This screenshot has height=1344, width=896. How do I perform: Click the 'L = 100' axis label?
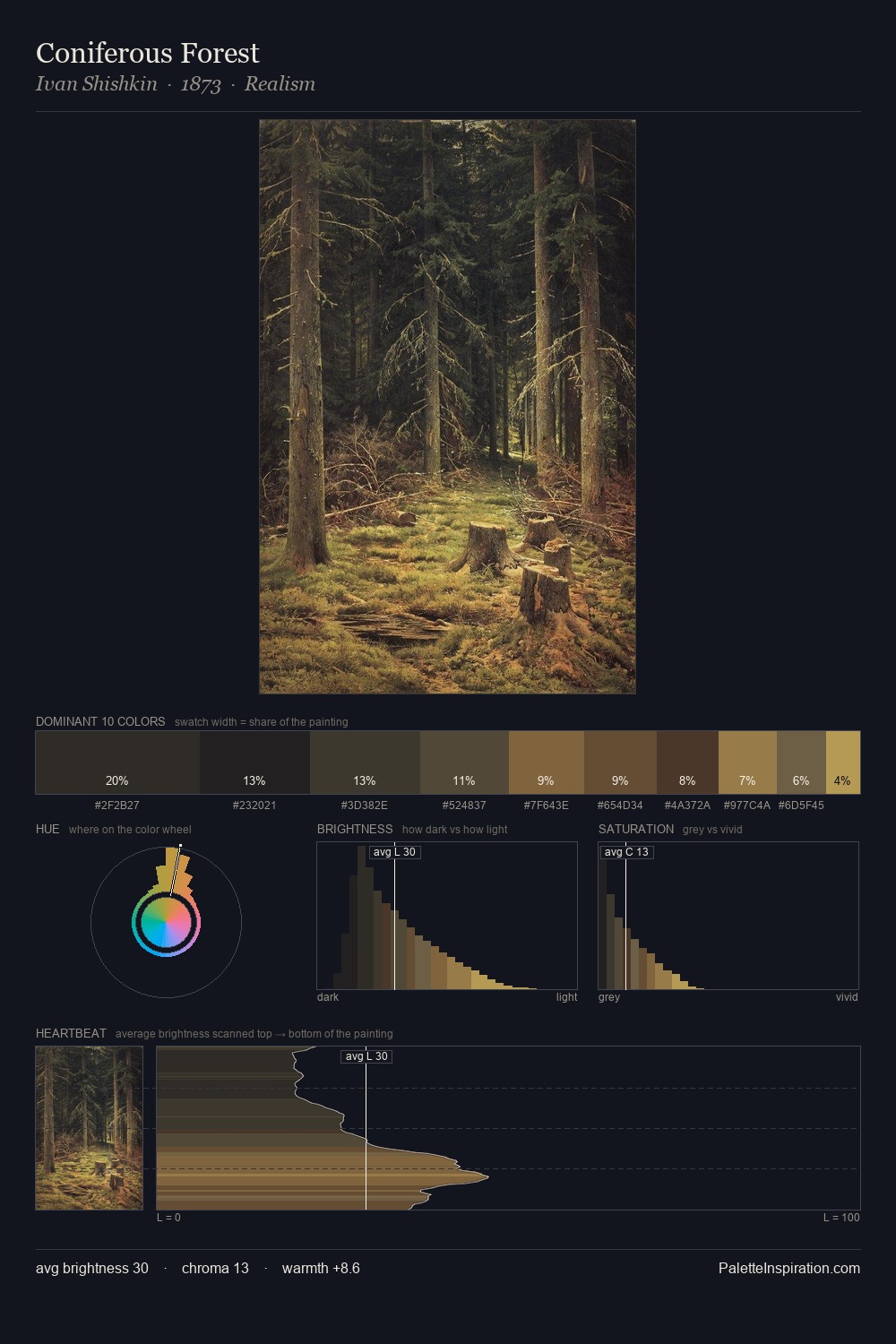tap(841, 1218)
